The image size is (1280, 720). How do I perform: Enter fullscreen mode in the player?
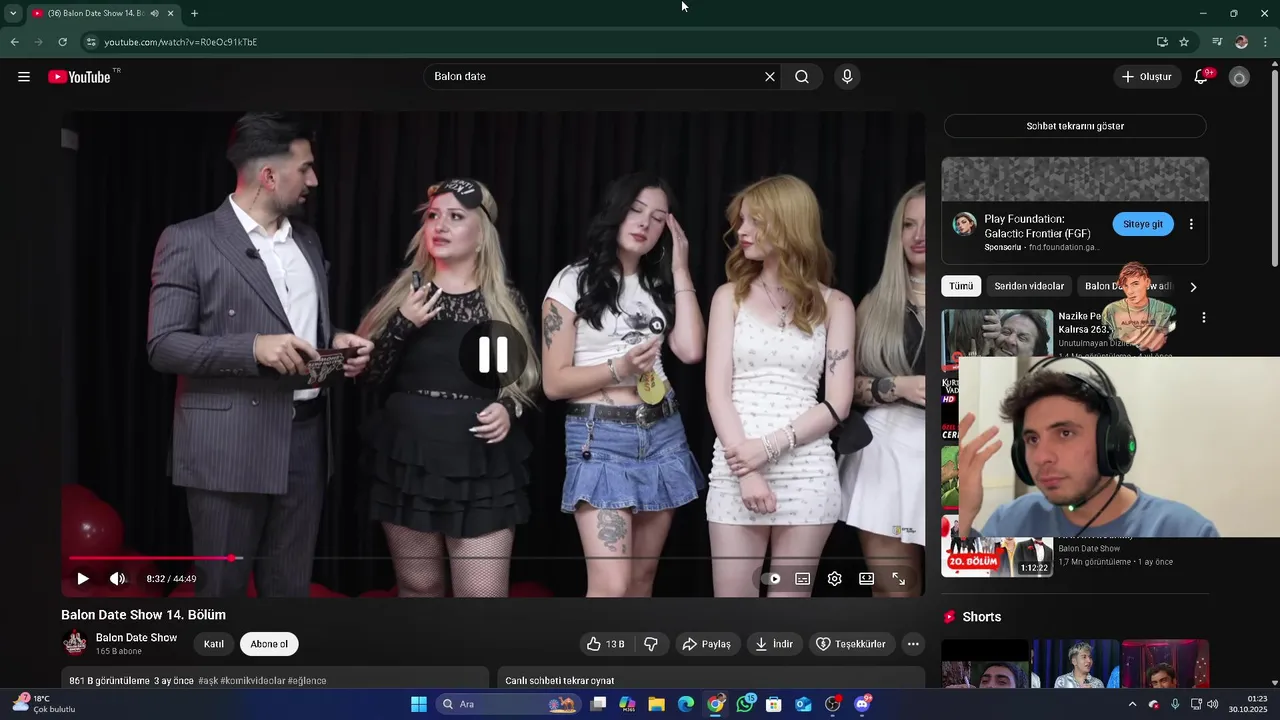point(899,579)
